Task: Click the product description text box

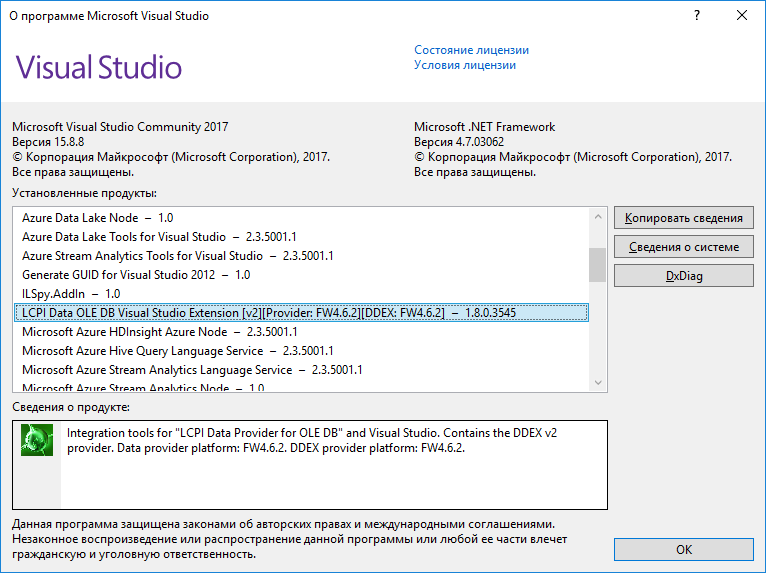Action: click(x=310, y=465)
